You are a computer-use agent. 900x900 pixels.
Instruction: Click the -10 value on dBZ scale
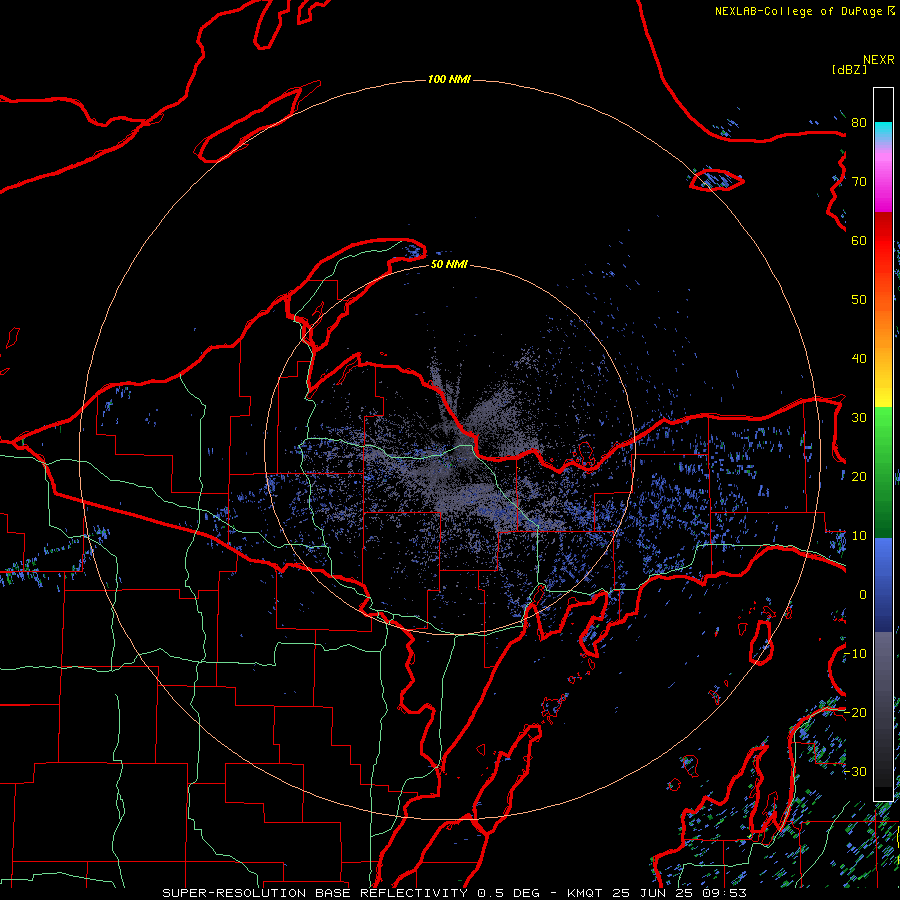[856, 654]
